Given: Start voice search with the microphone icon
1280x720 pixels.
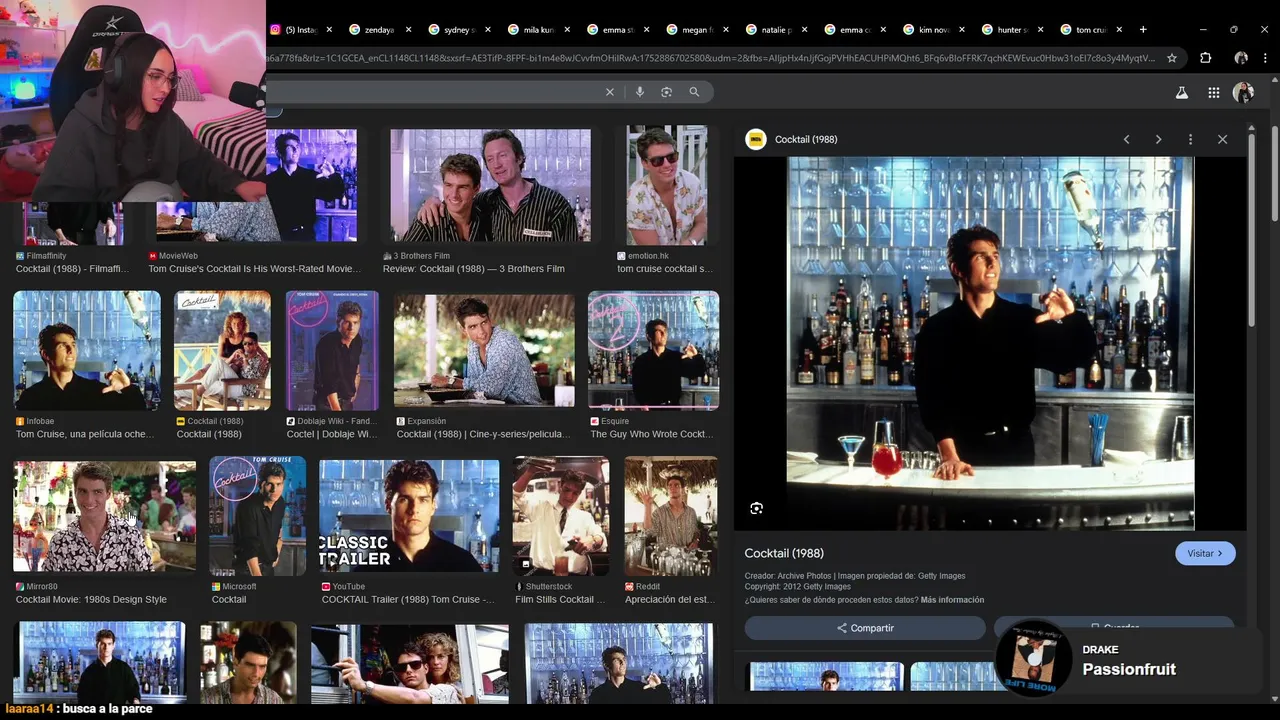Looking at the screenshot, I should pos(640,92).
